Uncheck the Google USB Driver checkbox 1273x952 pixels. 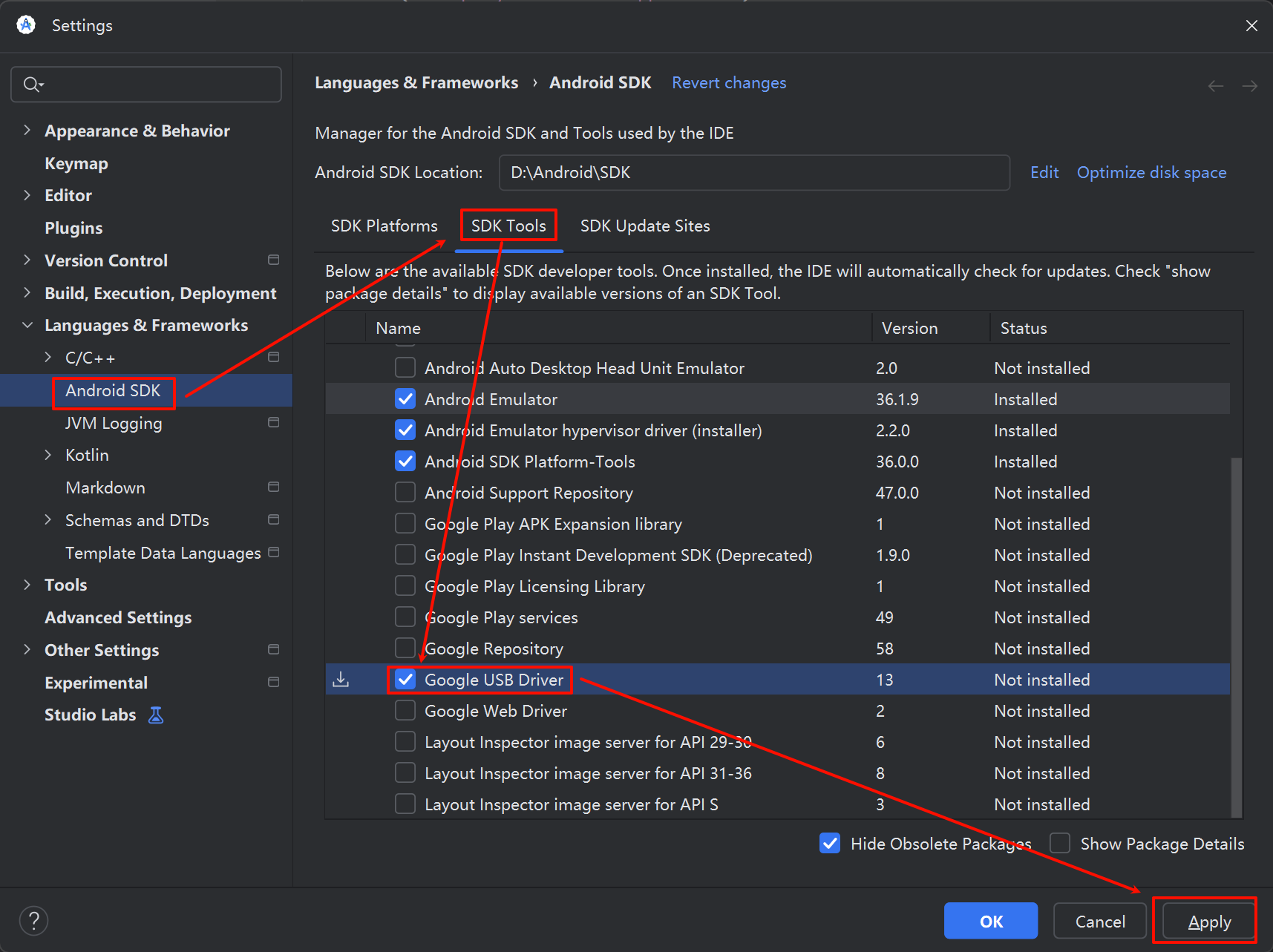pos(405,679)
